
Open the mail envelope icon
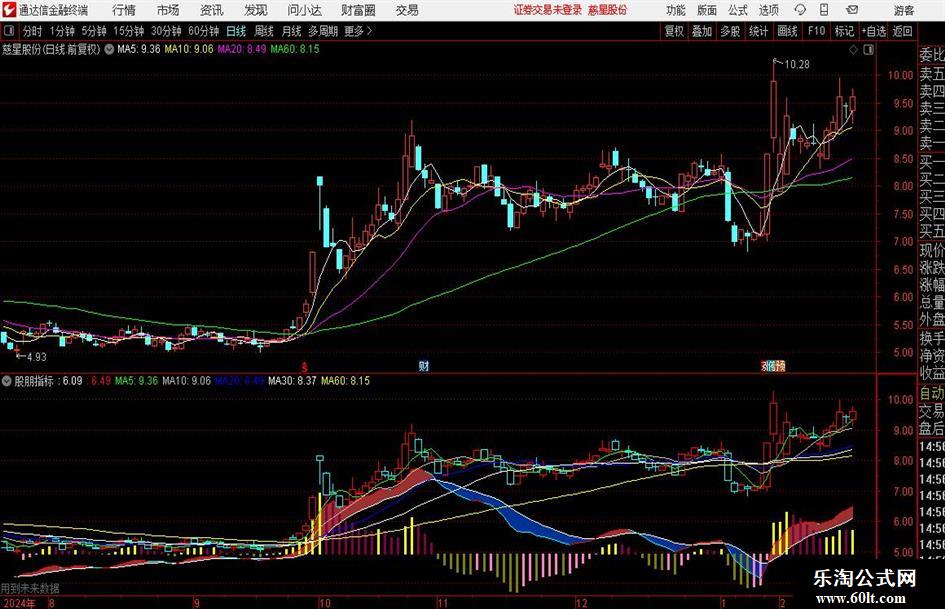pyautogui.click(x=852, y=10)
